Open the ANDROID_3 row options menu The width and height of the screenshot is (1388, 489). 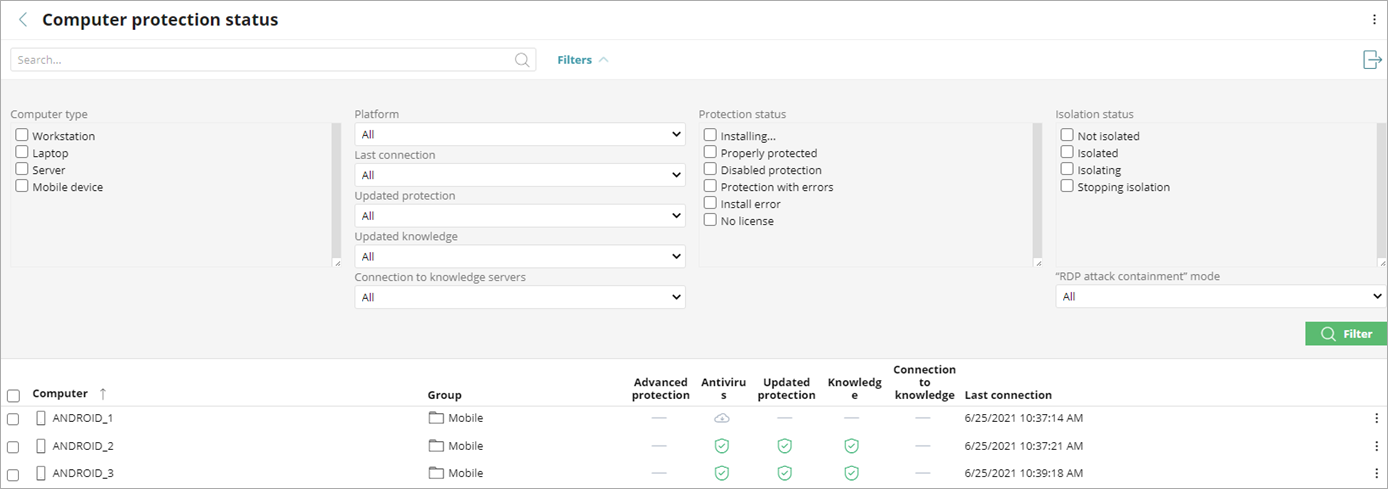pyautogui.click(x=1376, y=473)
